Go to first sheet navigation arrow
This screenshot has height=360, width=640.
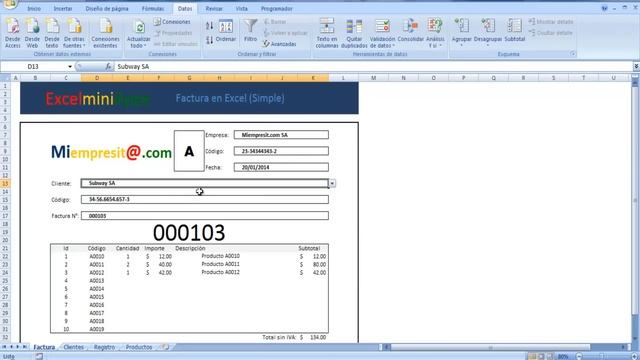click(x=4, y=347)
